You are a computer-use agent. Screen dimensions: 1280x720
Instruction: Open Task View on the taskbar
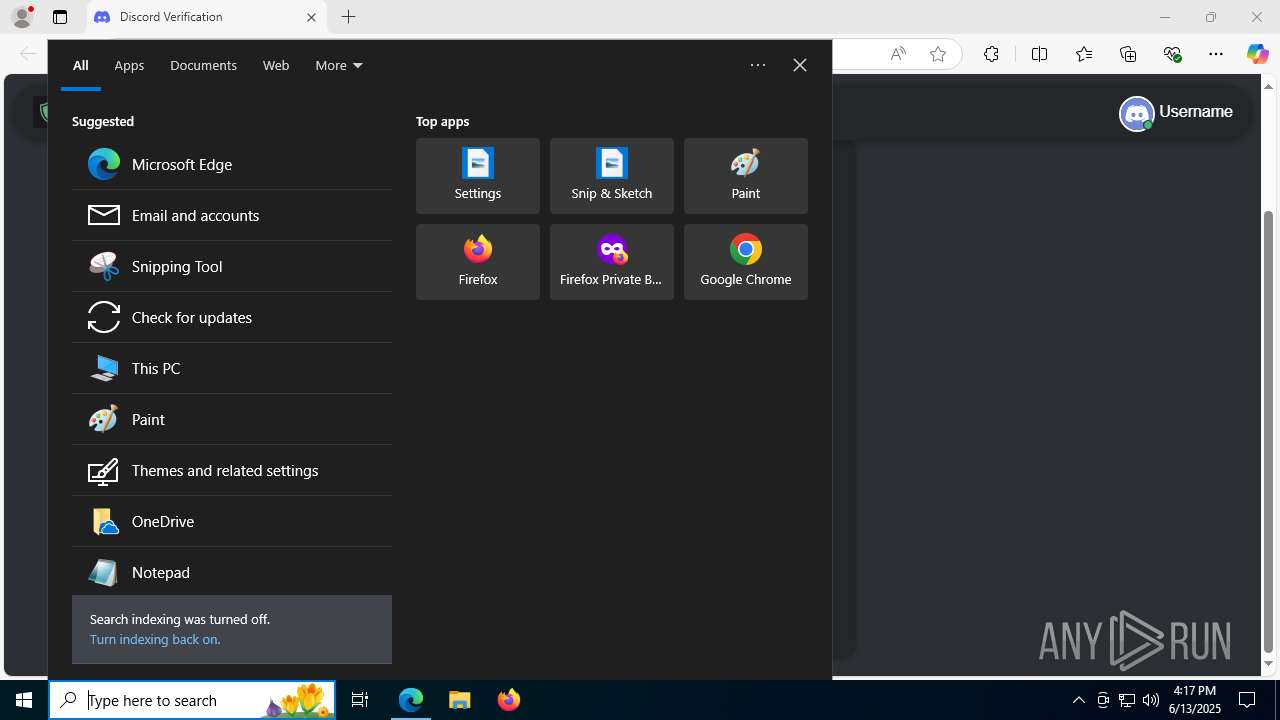[360, 700]
